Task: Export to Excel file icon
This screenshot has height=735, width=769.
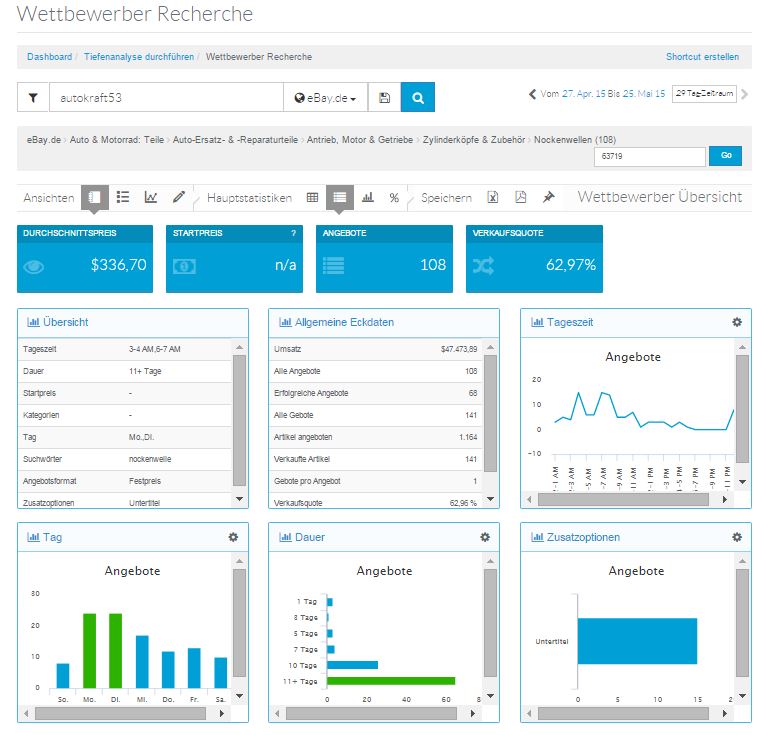Action: [x=493, y=197]
